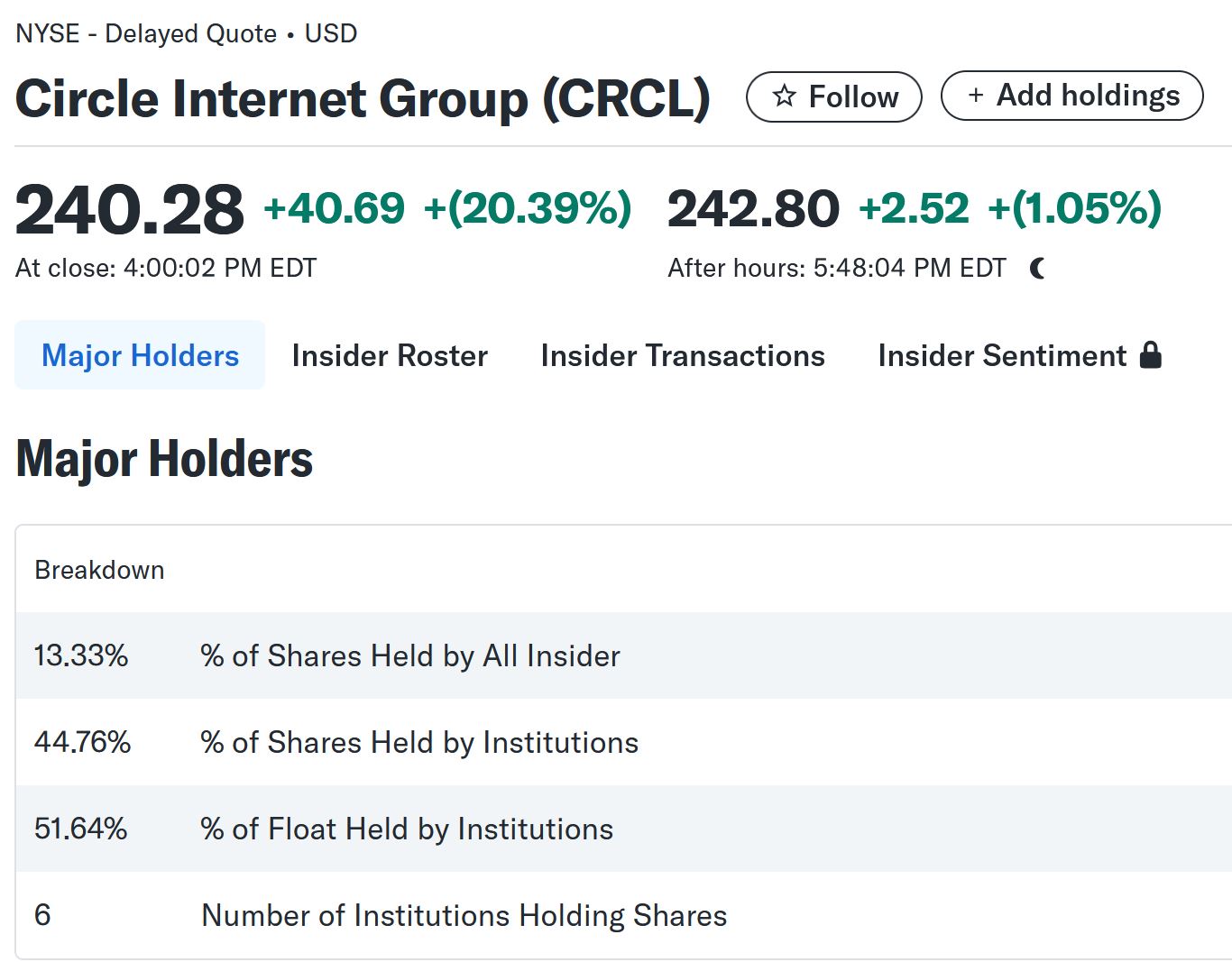
Task: Click the star icon in the Follow button
Action: coord(785,96)
